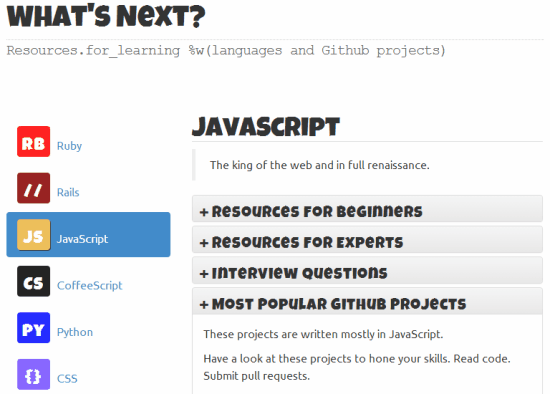Expand Resources for Experts section
The height and width of the screenshot is (394, 550).
pyautogui.click(x=367, y=240)
